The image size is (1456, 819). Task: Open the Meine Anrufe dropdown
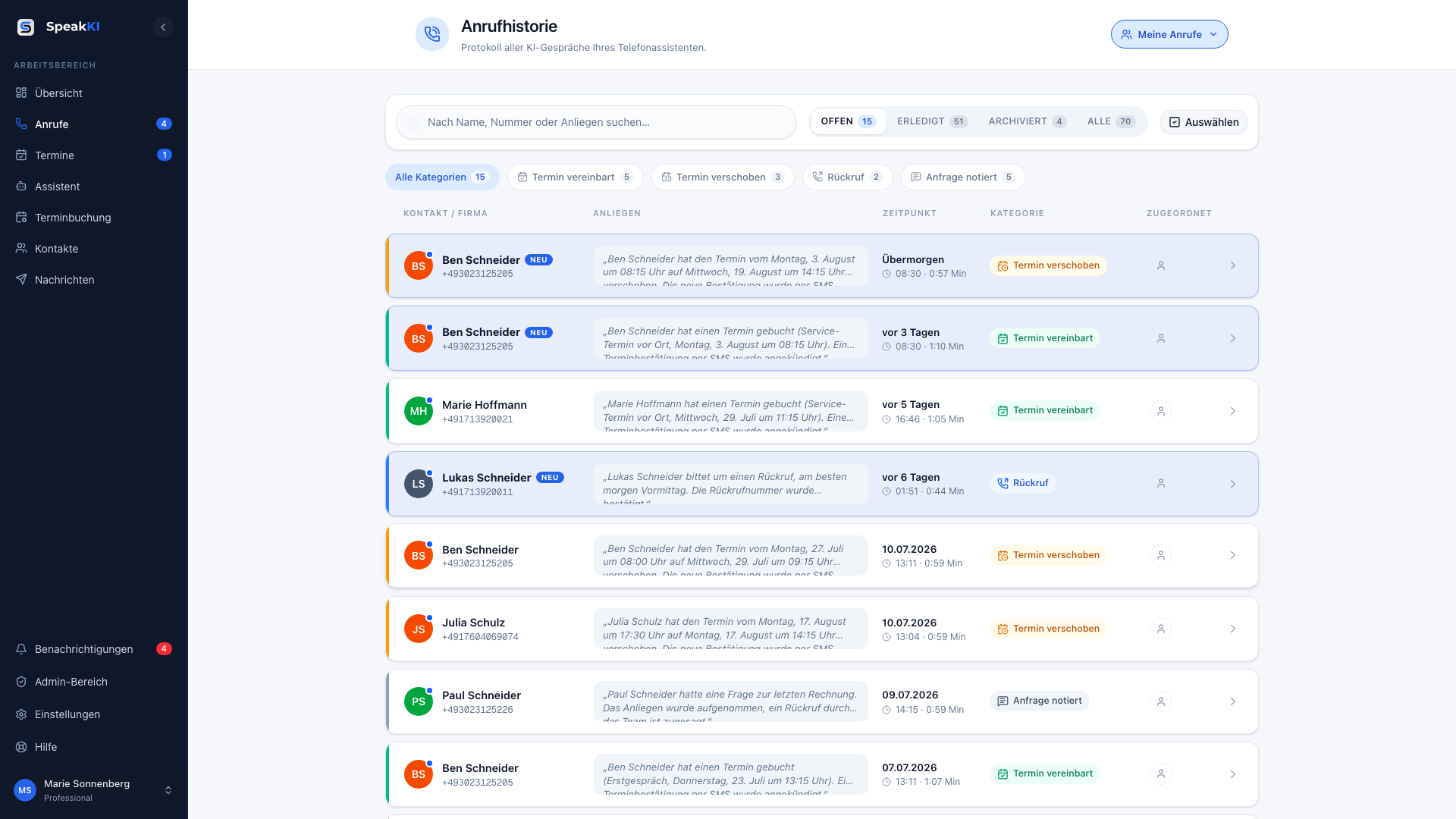coord(1169,34)
